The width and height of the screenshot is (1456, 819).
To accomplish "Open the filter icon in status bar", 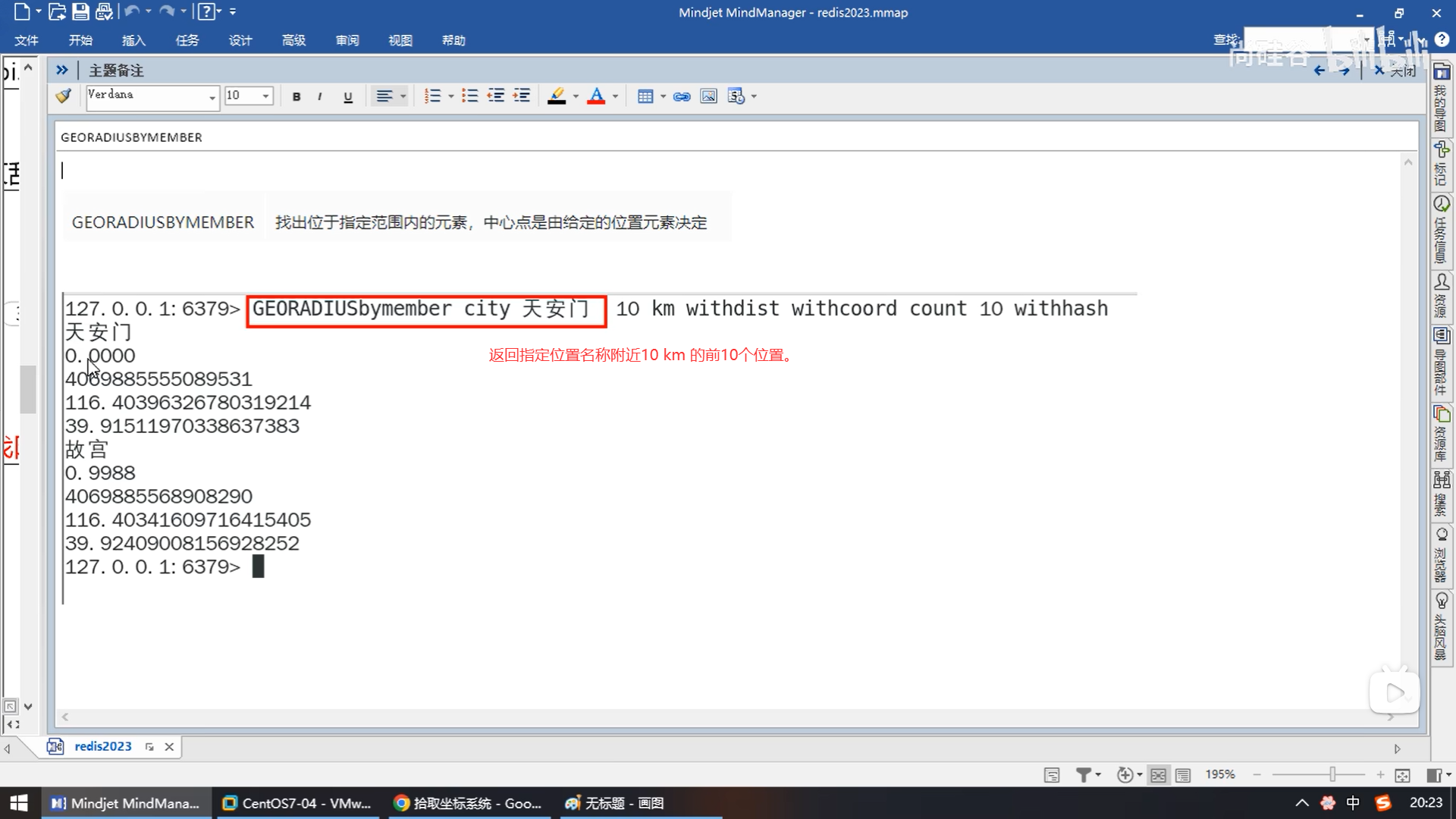I will tap(1084, 775).
